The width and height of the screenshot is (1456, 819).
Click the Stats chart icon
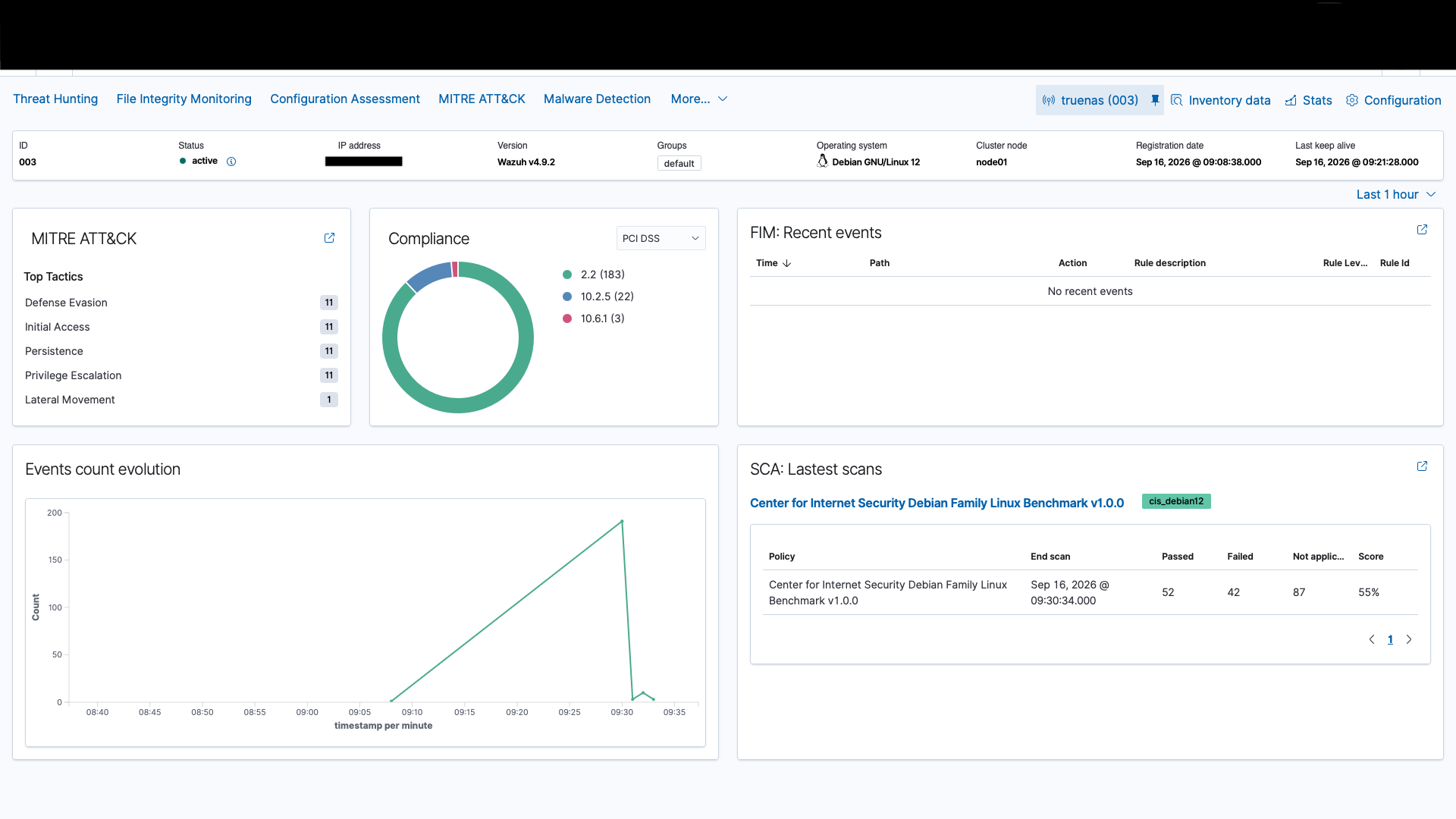tap(1291, 100)
